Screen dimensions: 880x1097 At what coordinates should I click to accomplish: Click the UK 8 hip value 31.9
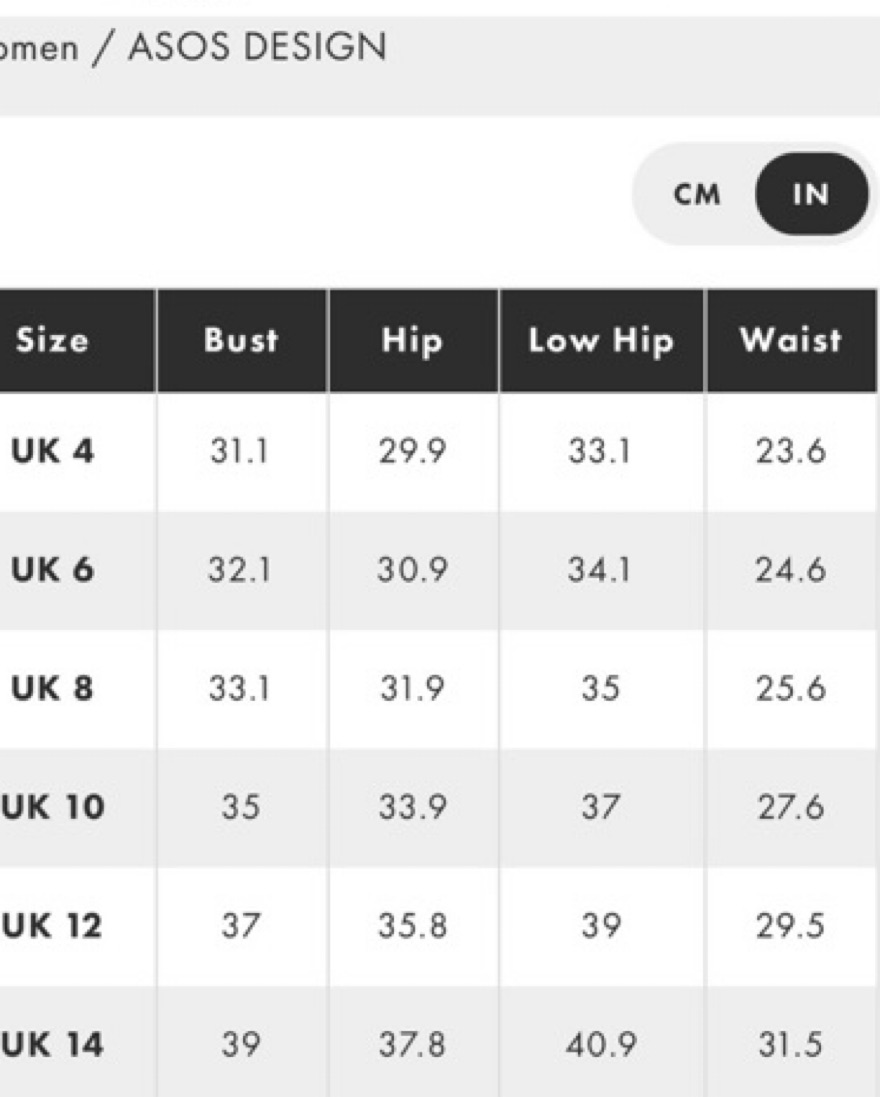[412, 689]
